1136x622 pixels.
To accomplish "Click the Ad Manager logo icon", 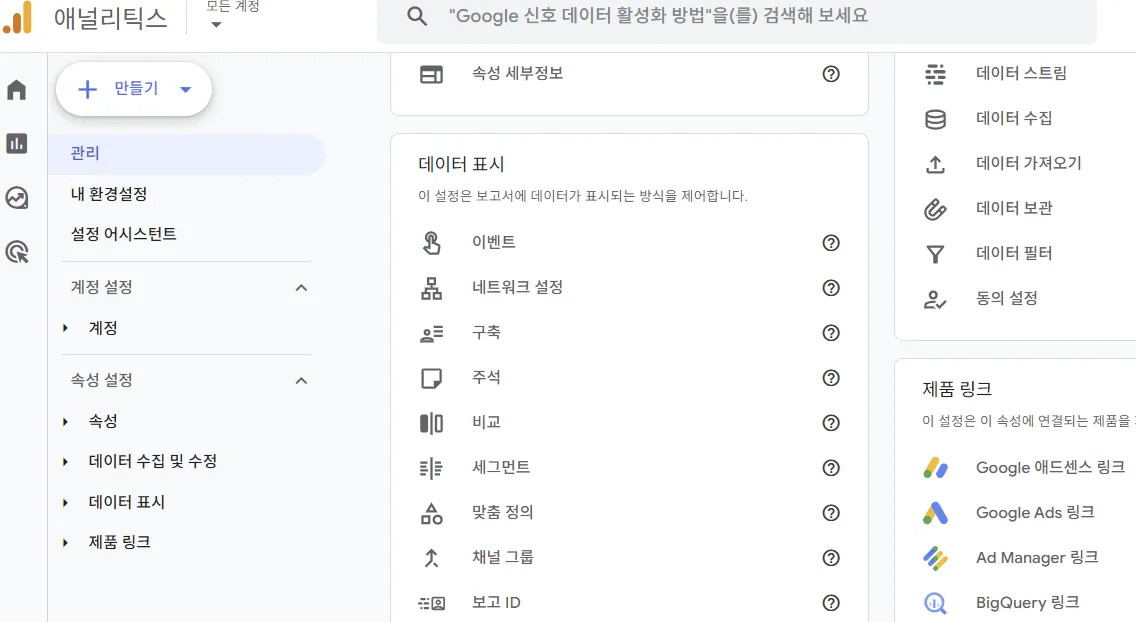I will (935, 558).
